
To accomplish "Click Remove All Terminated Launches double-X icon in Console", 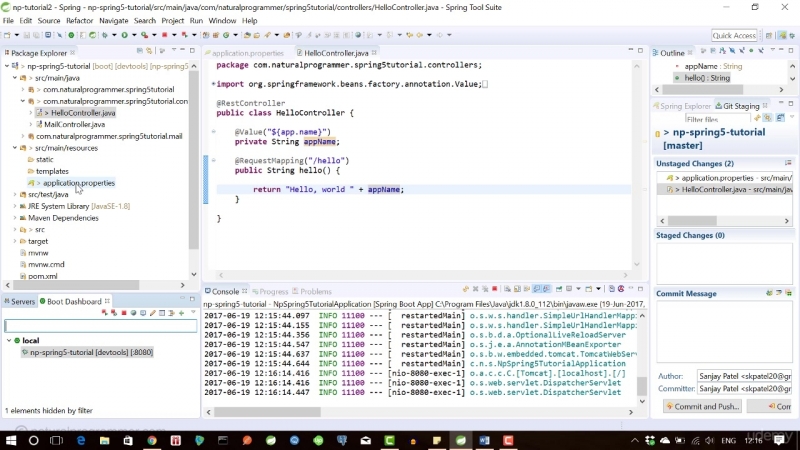I will click(485, 289).
